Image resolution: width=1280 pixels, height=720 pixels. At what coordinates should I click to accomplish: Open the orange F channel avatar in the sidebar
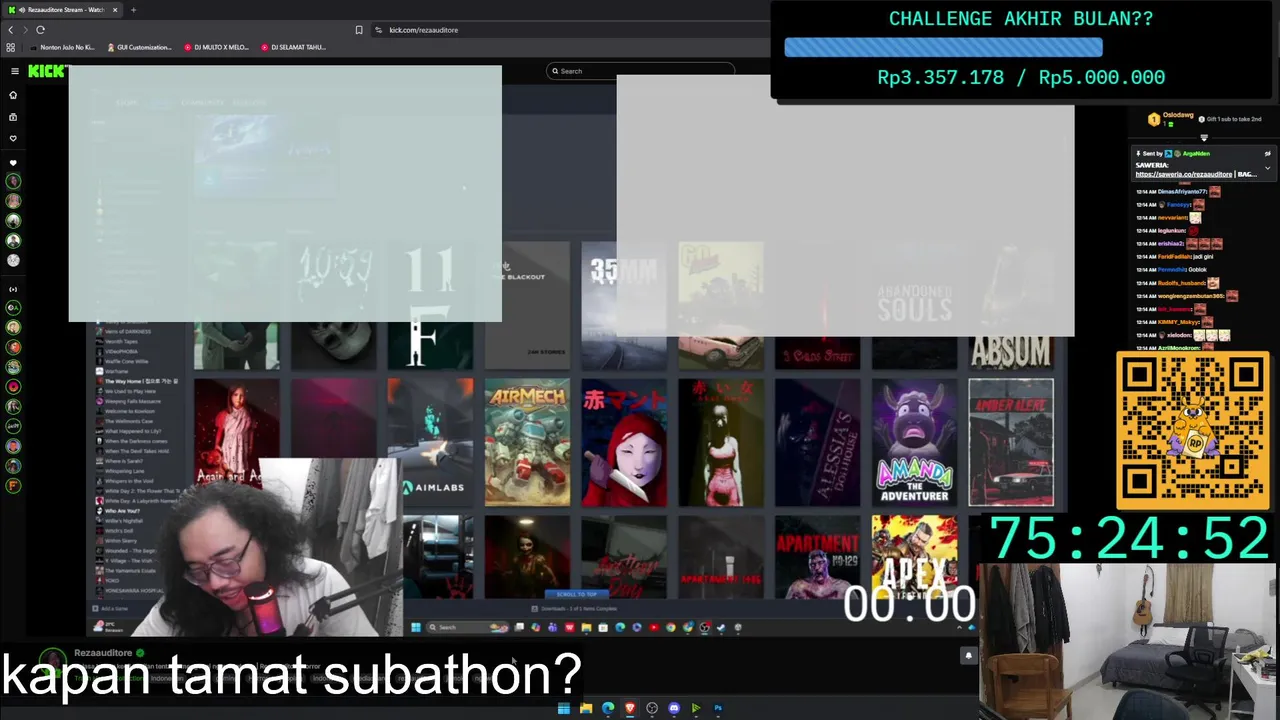point(13,486)
